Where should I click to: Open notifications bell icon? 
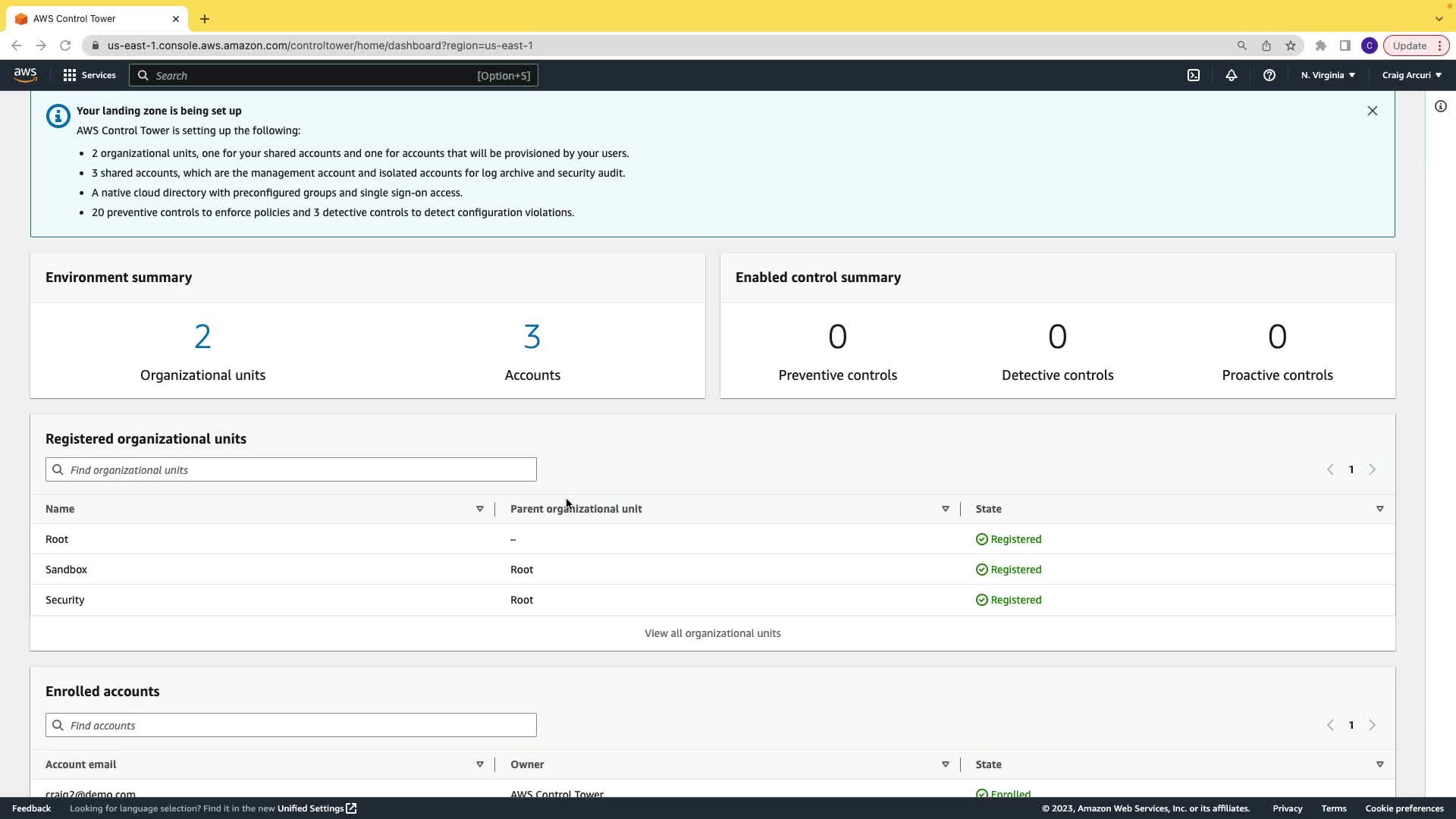1232,75
